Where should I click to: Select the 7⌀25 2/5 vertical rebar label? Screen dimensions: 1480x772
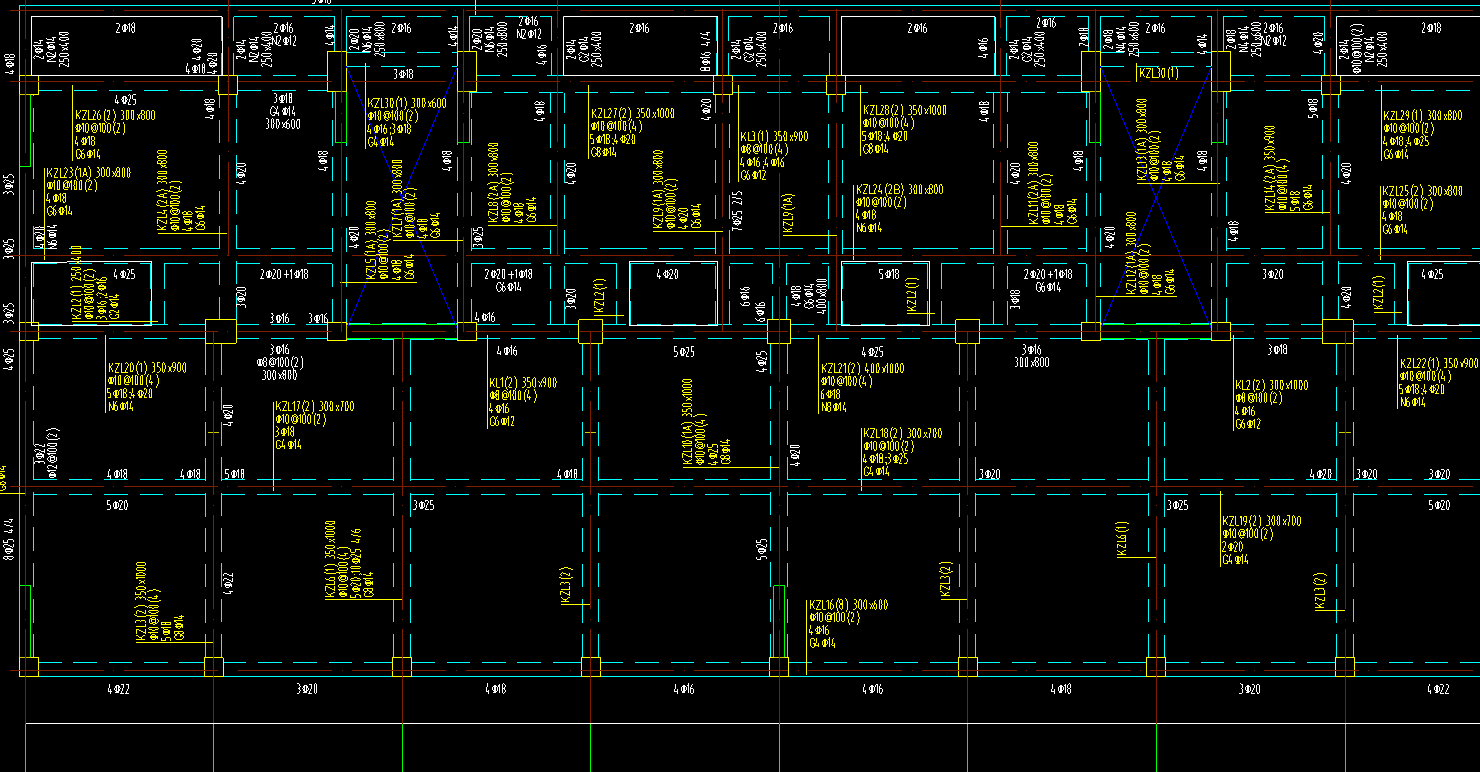coord(739,210)
